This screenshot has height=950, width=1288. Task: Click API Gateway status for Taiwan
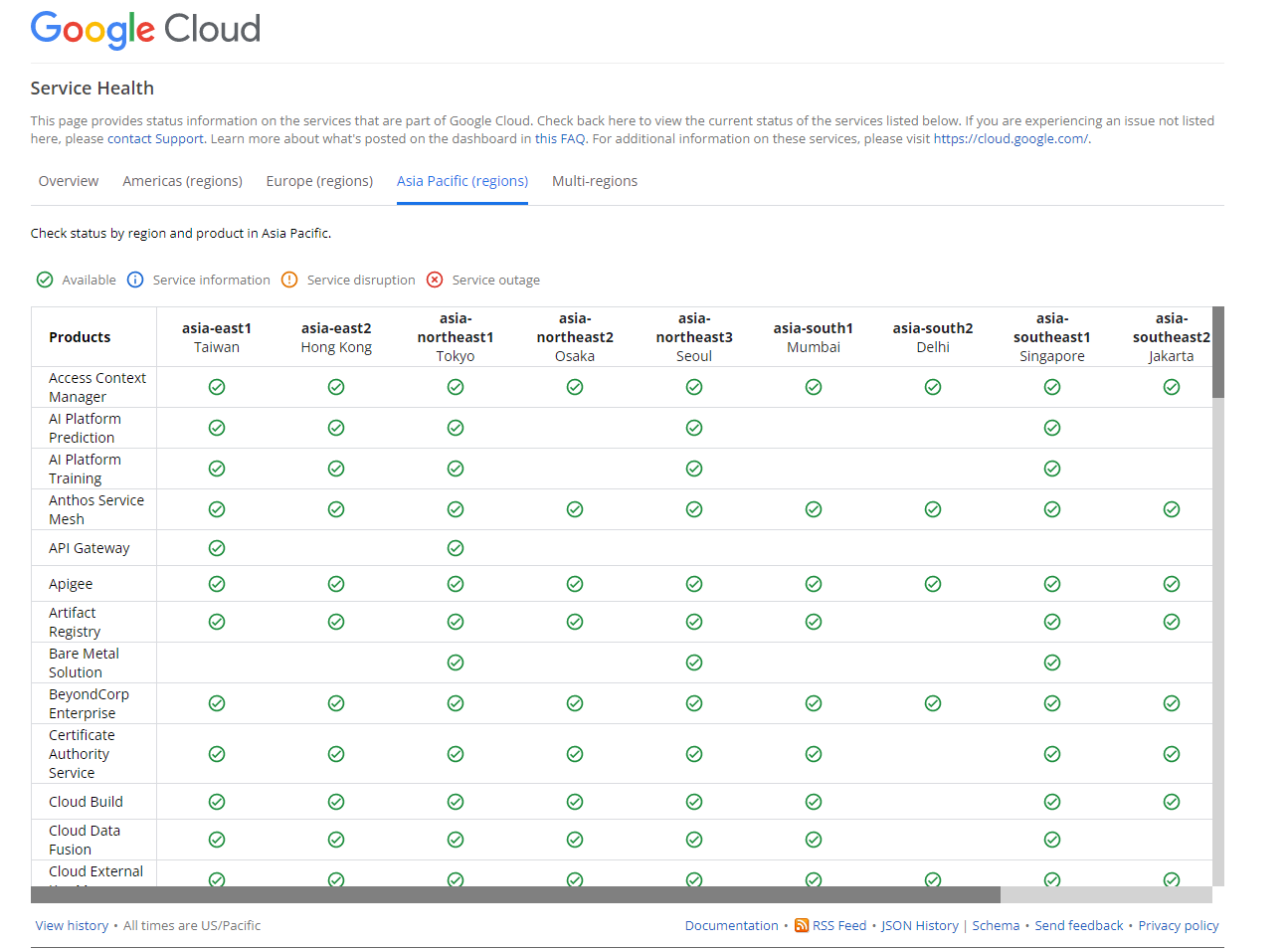[217, 548]
